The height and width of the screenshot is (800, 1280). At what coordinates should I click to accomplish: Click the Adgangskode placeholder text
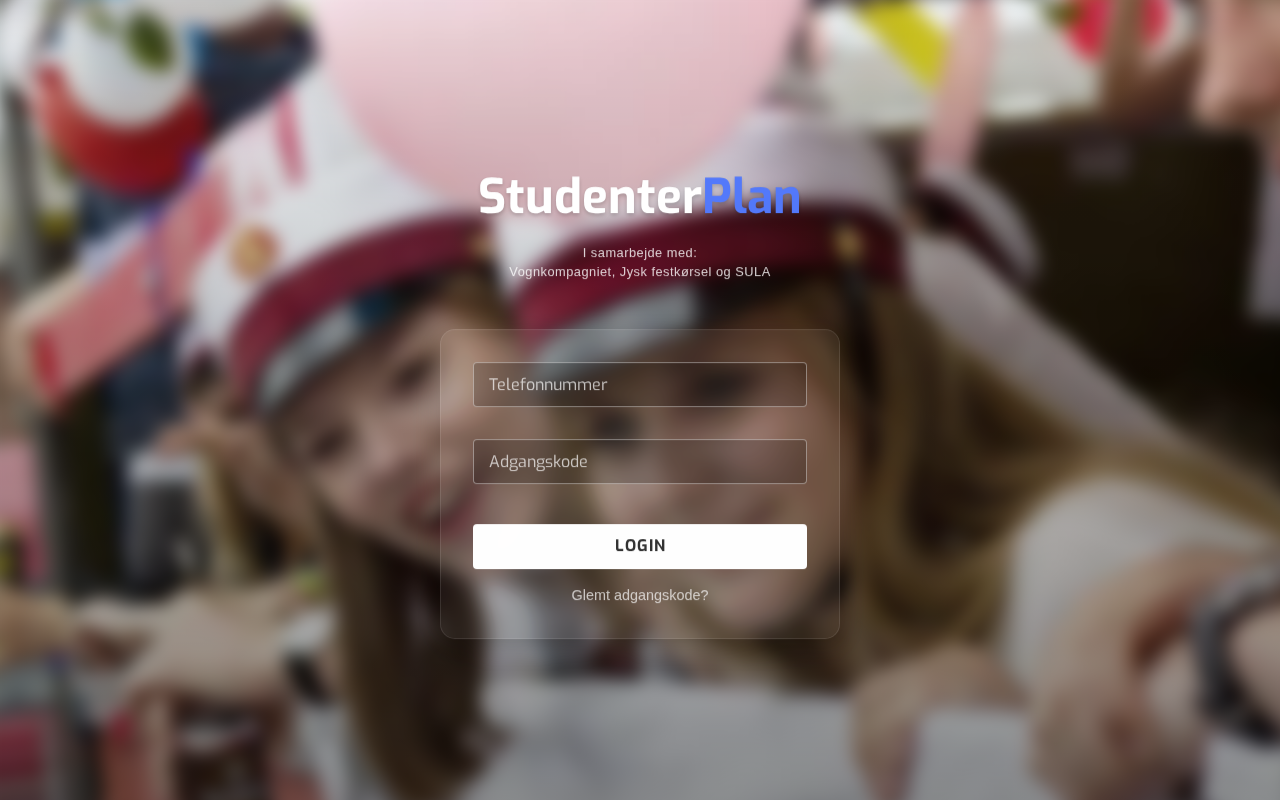tap(538, 462)
